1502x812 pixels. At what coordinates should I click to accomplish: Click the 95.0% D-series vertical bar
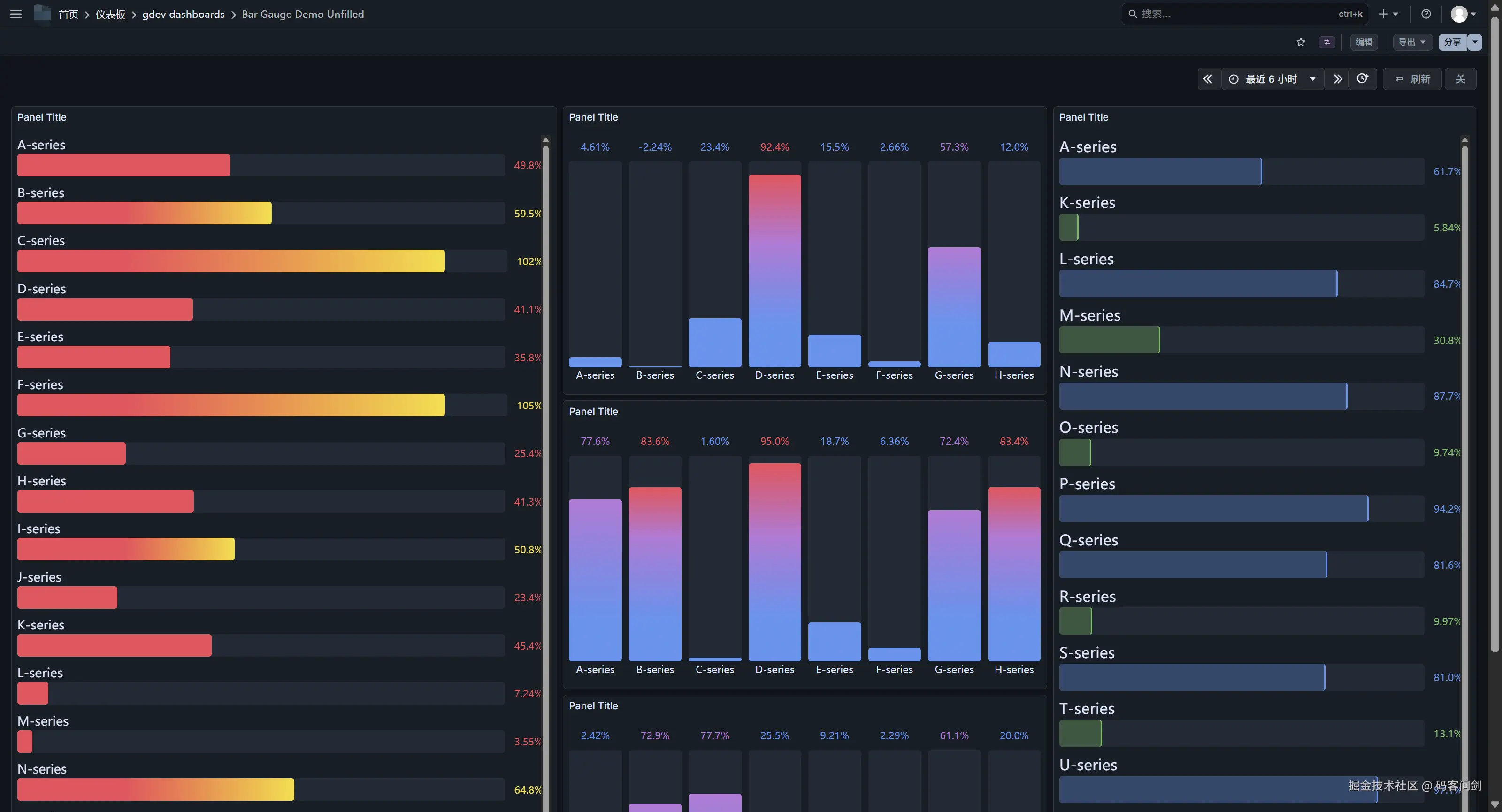pos(775,562)
